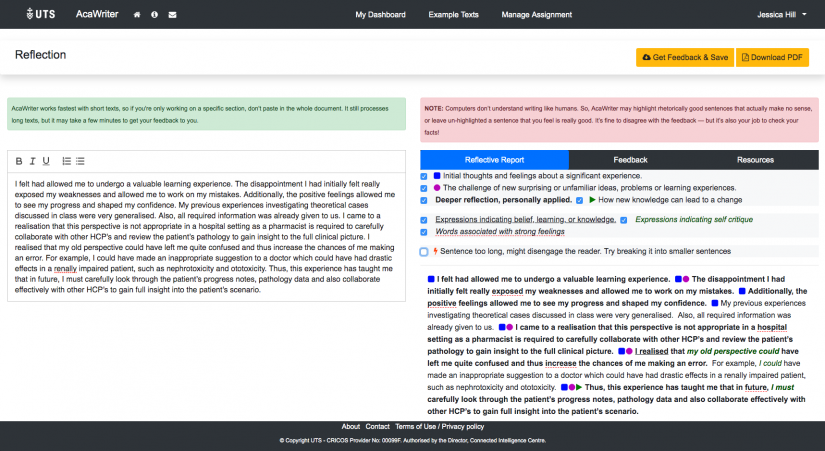
Task: Uncheck 'How new knowledge can lead' checkbox
Action: point(579,201)
